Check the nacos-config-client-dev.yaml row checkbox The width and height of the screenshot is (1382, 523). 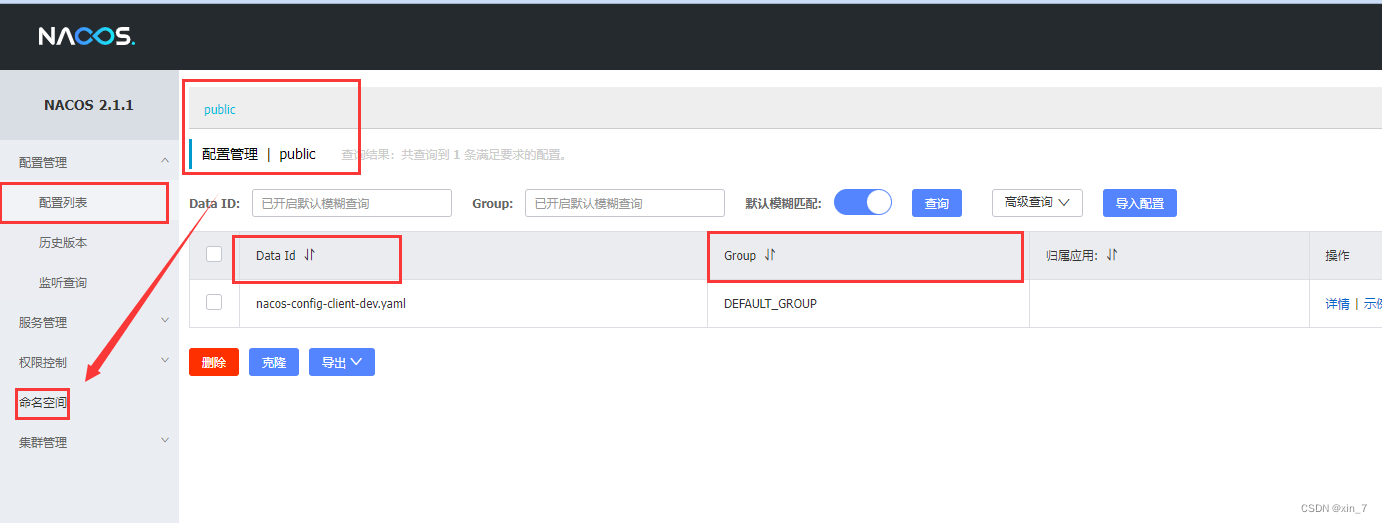(214, 302)
